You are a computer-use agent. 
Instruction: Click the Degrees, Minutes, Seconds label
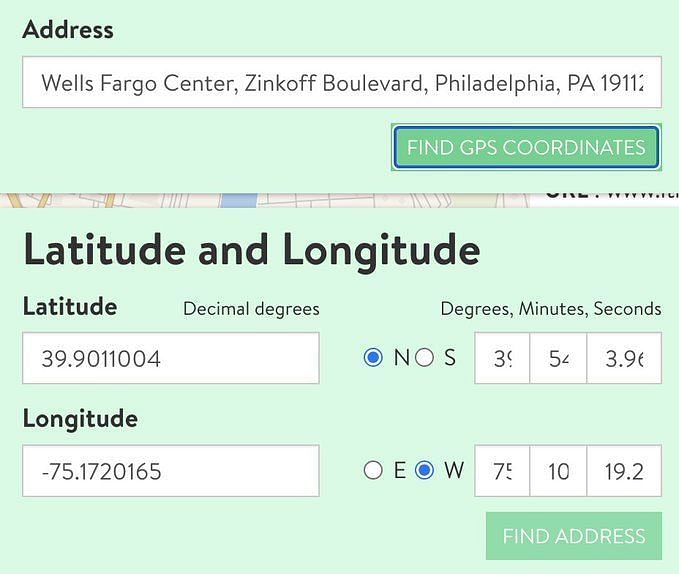pyautogui.click(x=551, y=309)
